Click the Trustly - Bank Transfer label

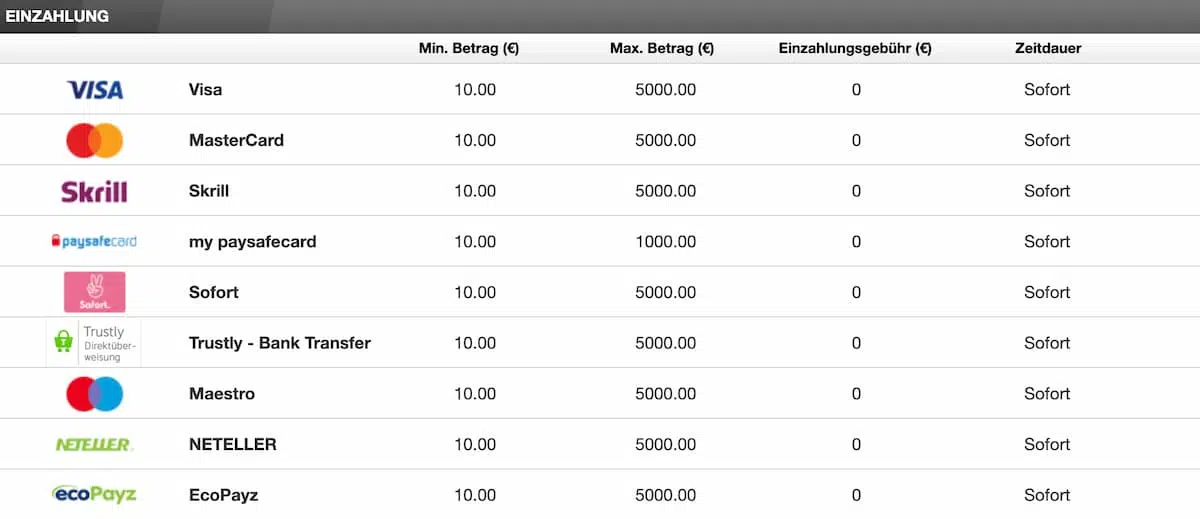[x=280, y=343]
